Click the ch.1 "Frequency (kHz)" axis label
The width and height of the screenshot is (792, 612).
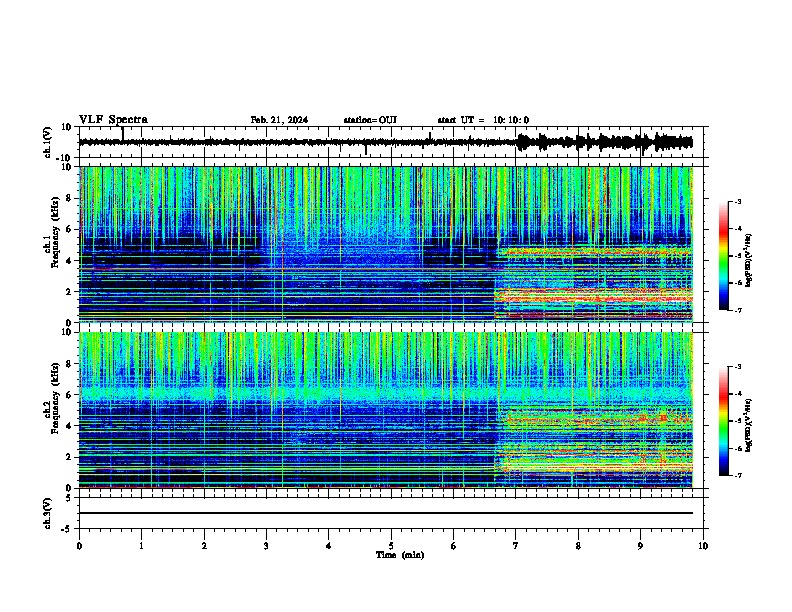55,232
